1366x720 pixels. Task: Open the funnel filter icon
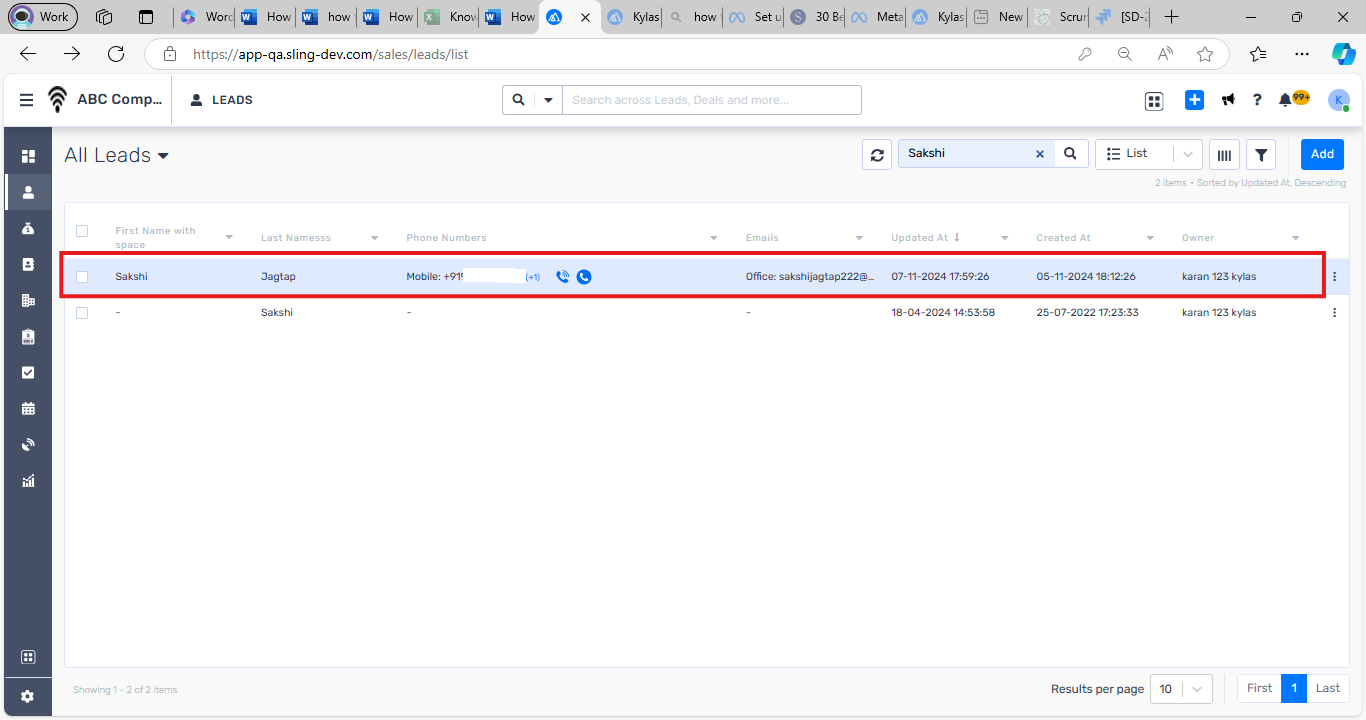(1261, 154)
